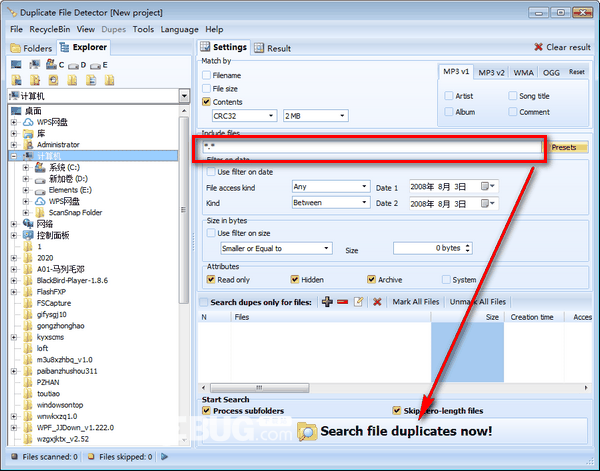Image resolution: width=600 pixels, height=471 pixels.
Task: Click the third folder icon with round symbol
Action: pos(54,80)
